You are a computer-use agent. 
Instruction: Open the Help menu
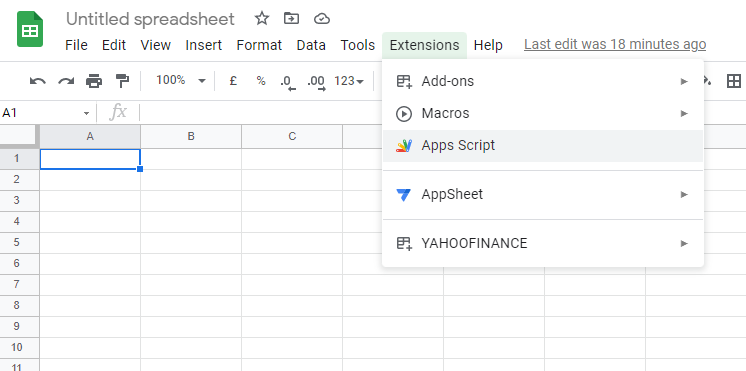pyautogui.click(x=488, y=45)
